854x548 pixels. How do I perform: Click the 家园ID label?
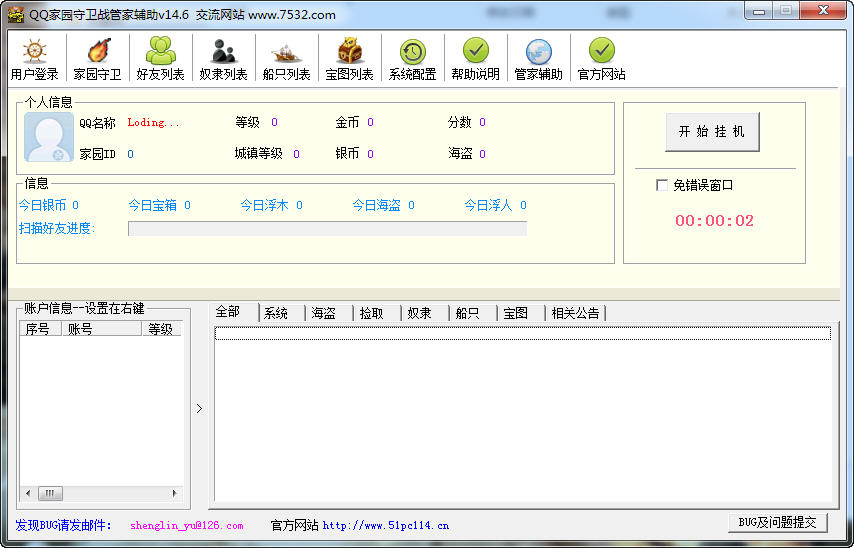click(x=97, y=154)
